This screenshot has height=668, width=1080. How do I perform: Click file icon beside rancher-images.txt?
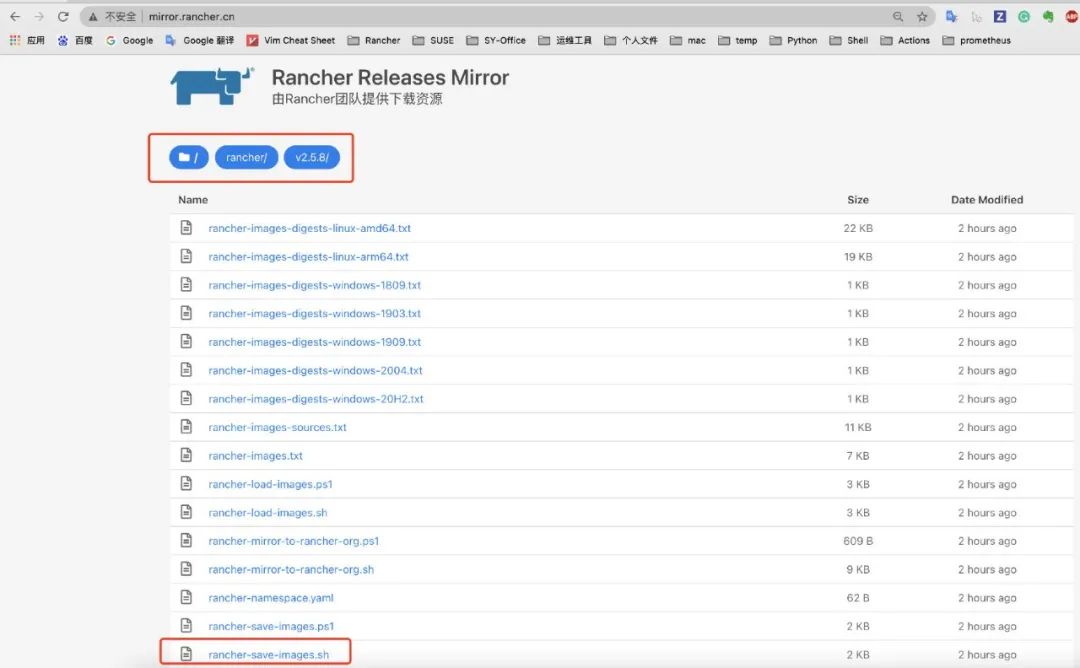click(x=186, y=455)
